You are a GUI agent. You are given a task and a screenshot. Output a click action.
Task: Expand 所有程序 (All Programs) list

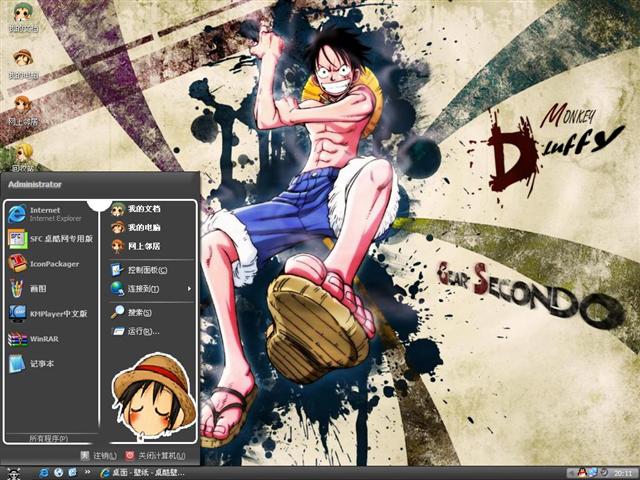coord(50,438)
